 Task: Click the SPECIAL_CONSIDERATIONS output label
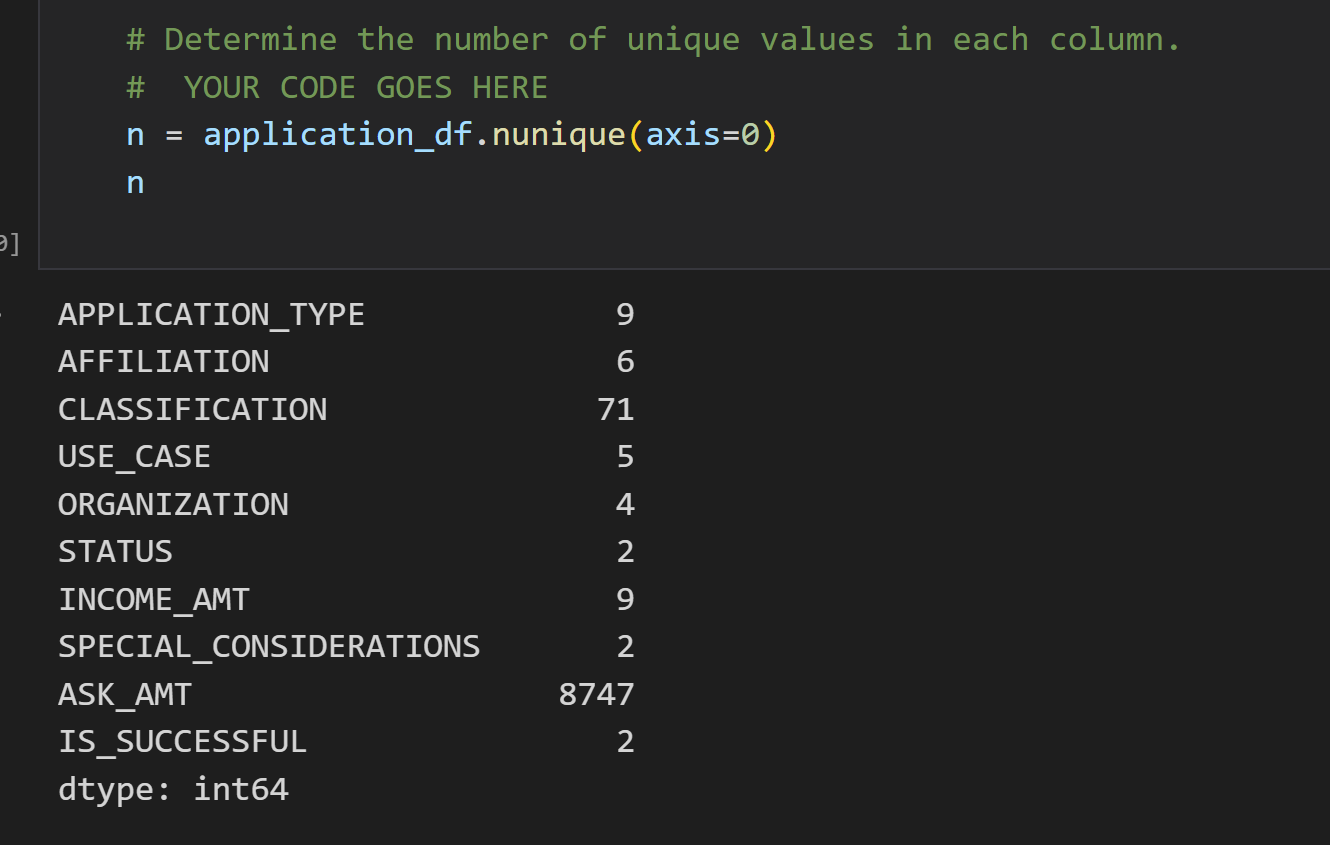tap(269, 647)
